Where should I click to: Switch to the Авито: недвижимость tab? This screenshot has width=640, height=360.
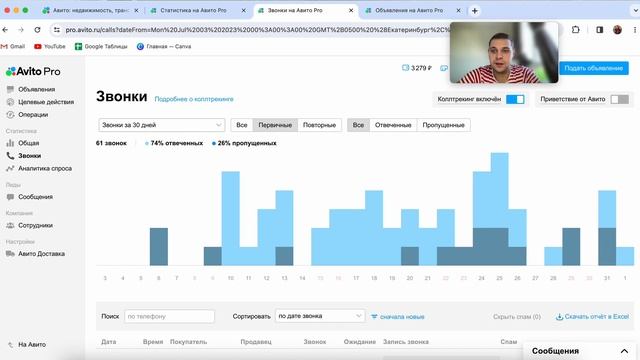[91, 11]
